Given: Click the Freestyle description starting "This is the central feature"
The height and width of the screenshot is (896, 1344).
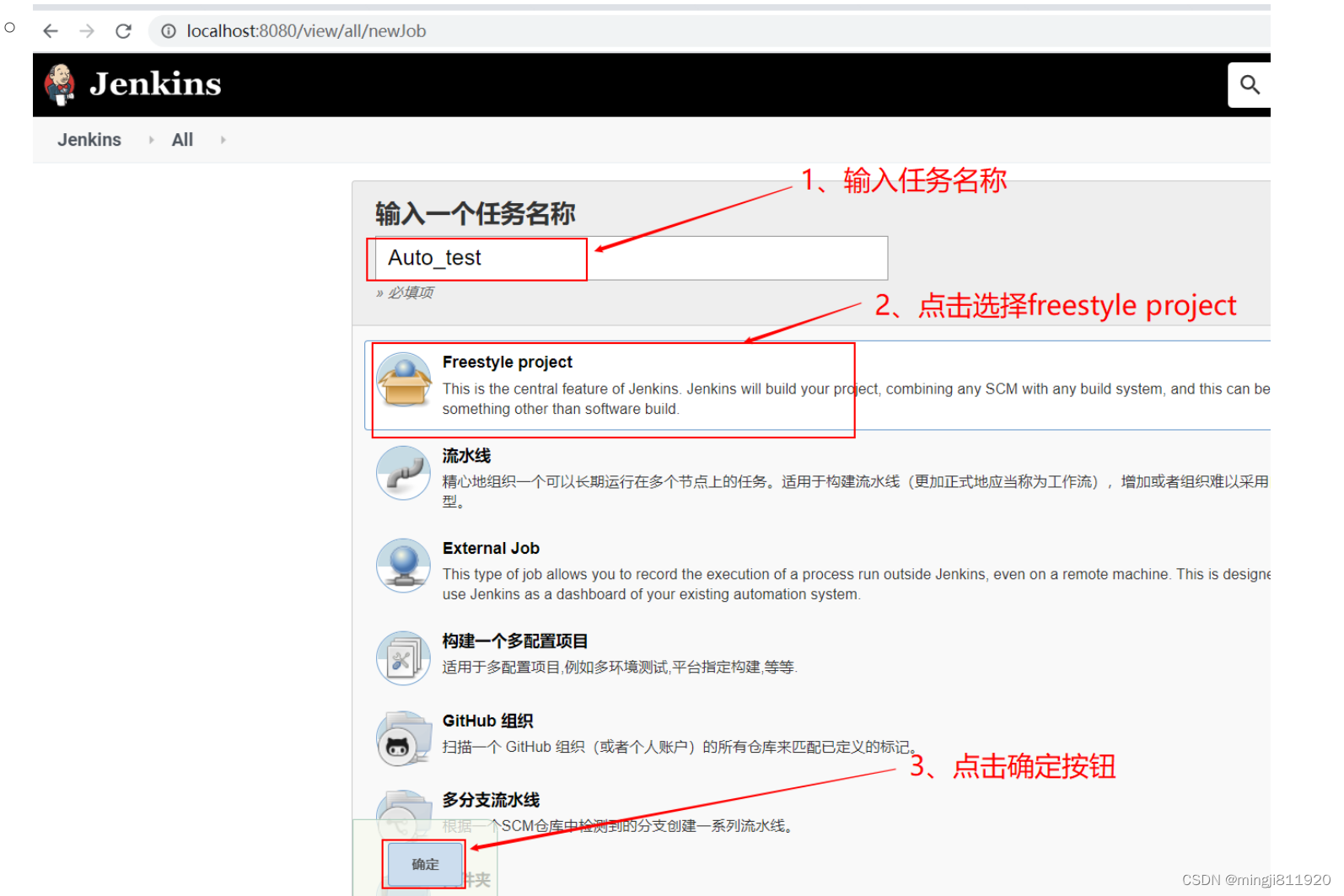Looking at the screenshot, I should pos(856,399).
